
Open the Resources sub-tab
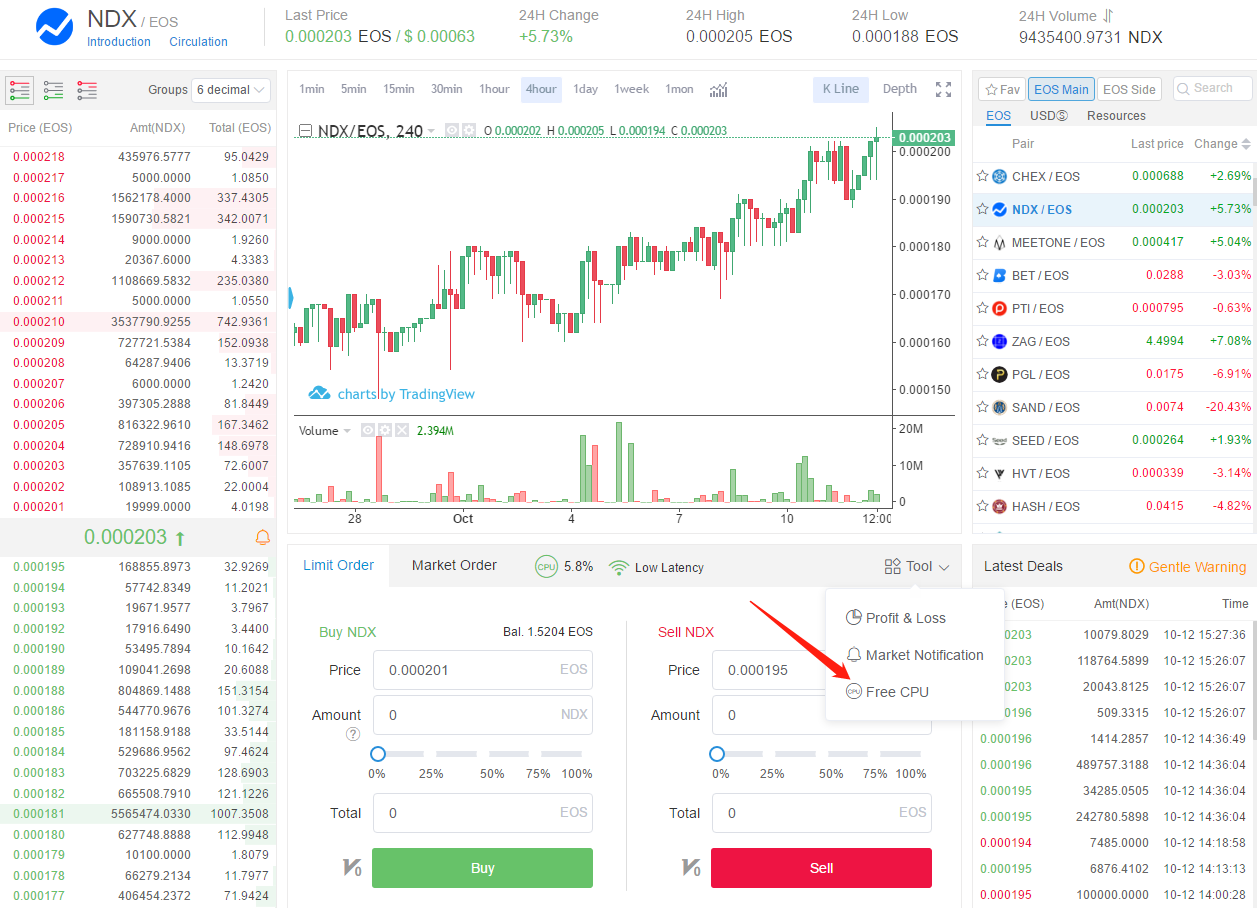click(x=1116, y=116)
